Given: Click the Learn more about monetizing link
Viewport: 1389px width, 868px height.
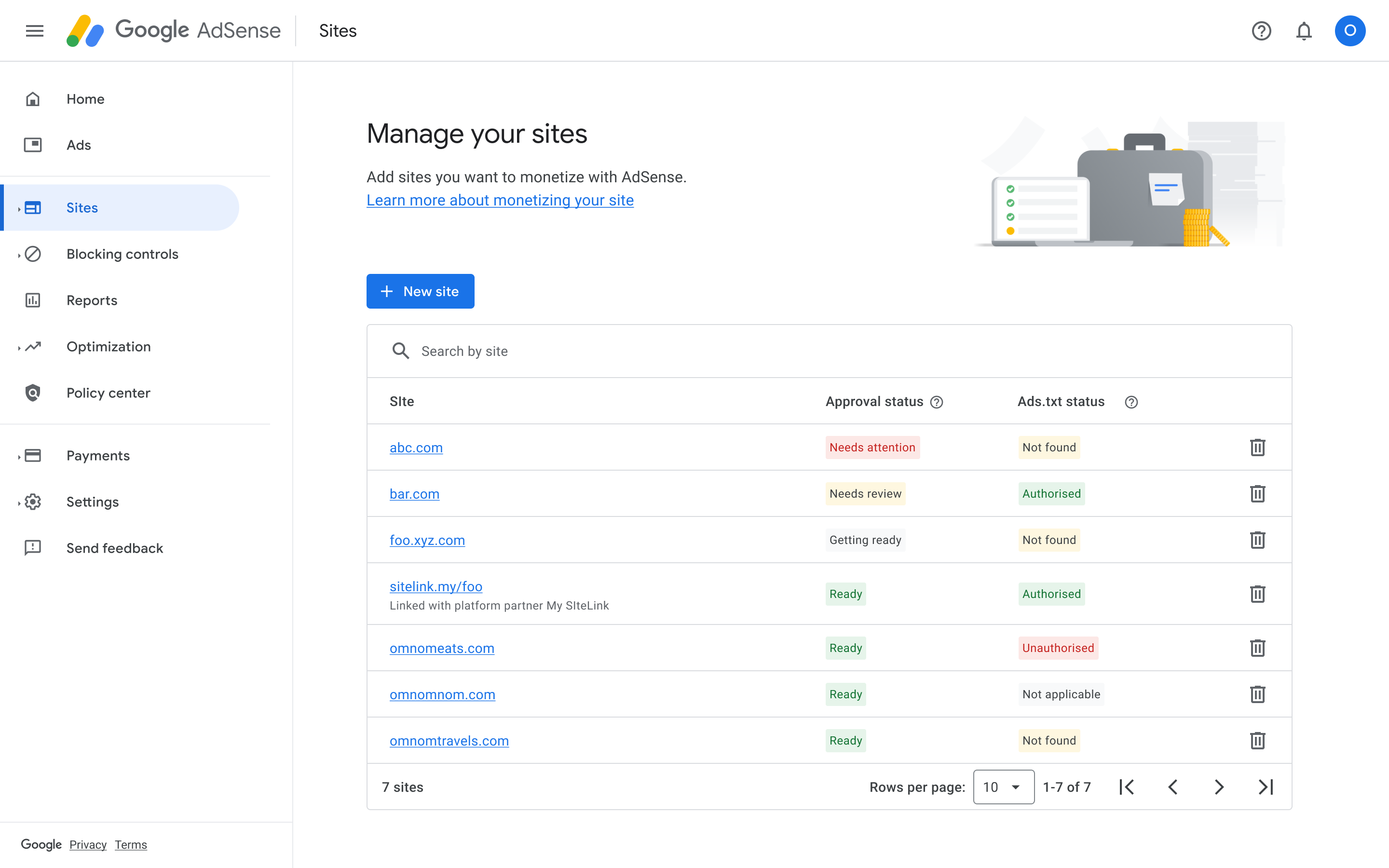Looking at the screenshot, I should [499, 199].
